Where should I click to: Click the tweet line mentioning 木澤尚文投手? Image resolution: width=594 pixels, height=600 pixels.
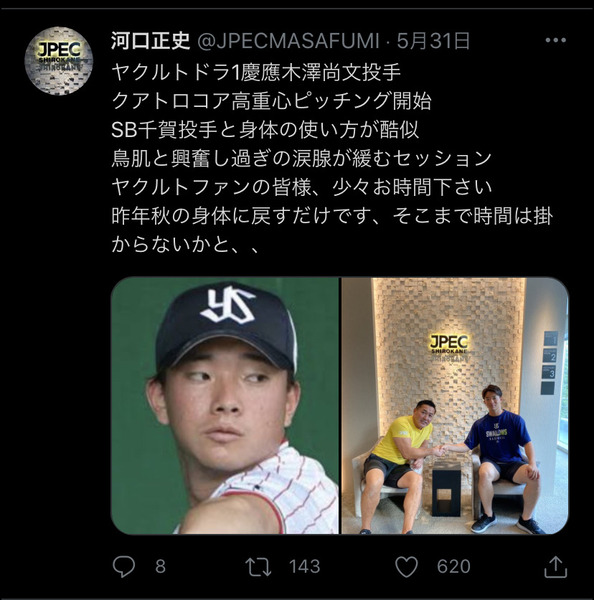pyautogui.click(x=256, y=72)
